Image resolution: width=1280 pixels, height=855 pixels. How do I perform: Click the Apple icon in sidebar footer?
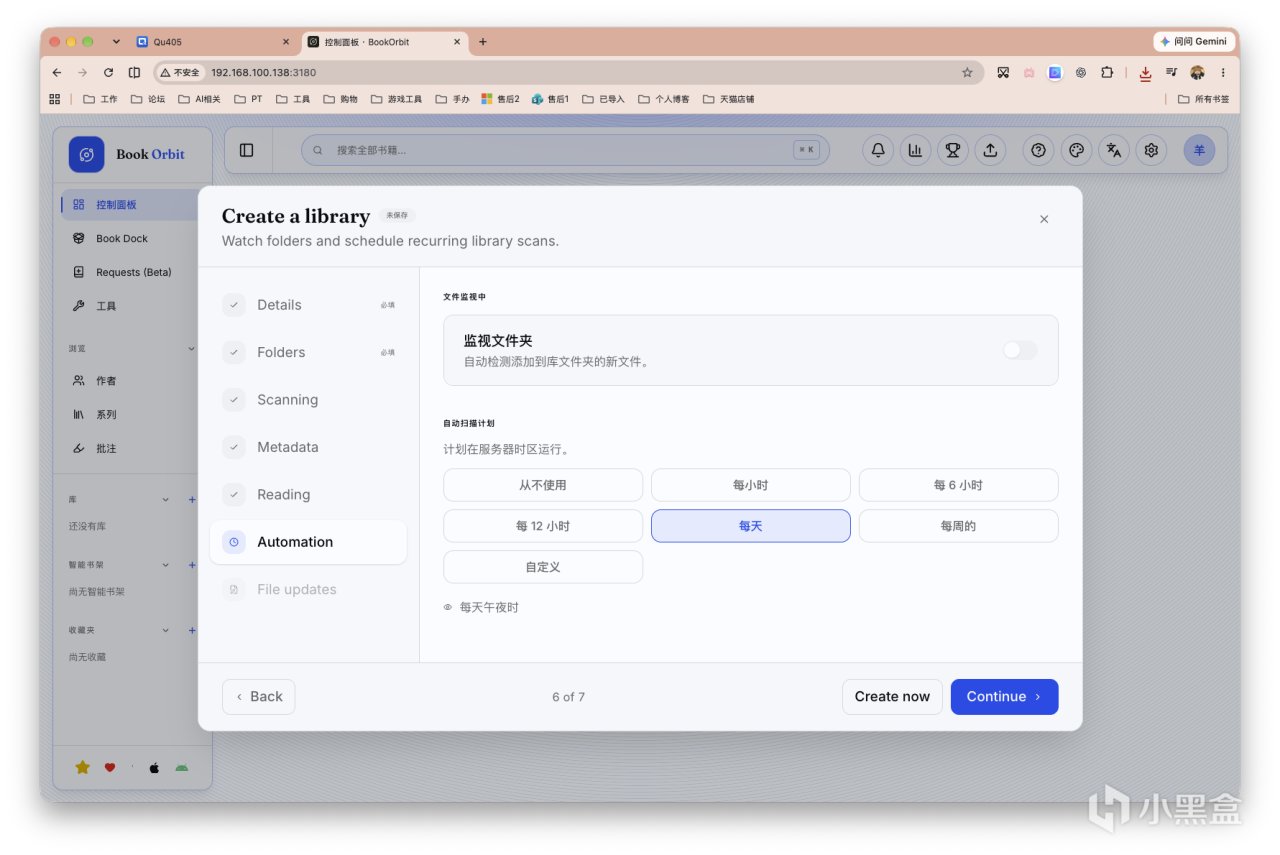[154, 768]
